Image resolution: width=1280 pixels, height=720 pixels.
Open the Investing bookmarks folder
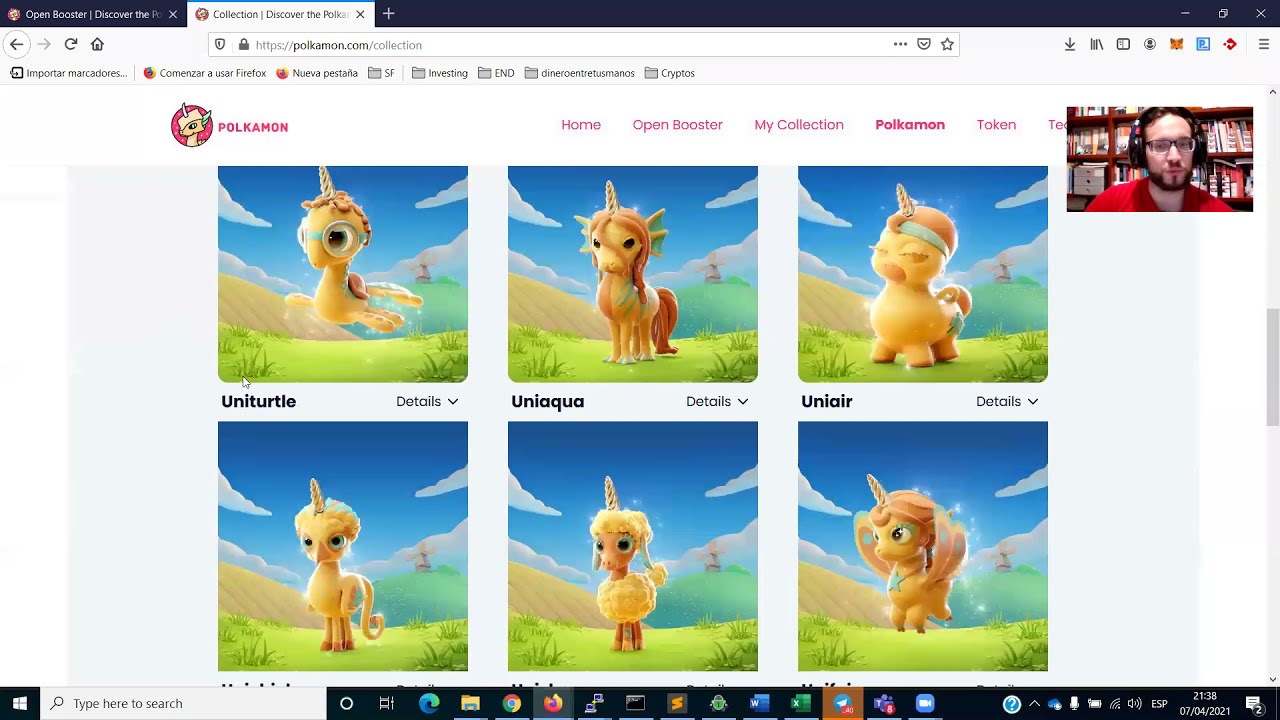[x=440, y=73]
